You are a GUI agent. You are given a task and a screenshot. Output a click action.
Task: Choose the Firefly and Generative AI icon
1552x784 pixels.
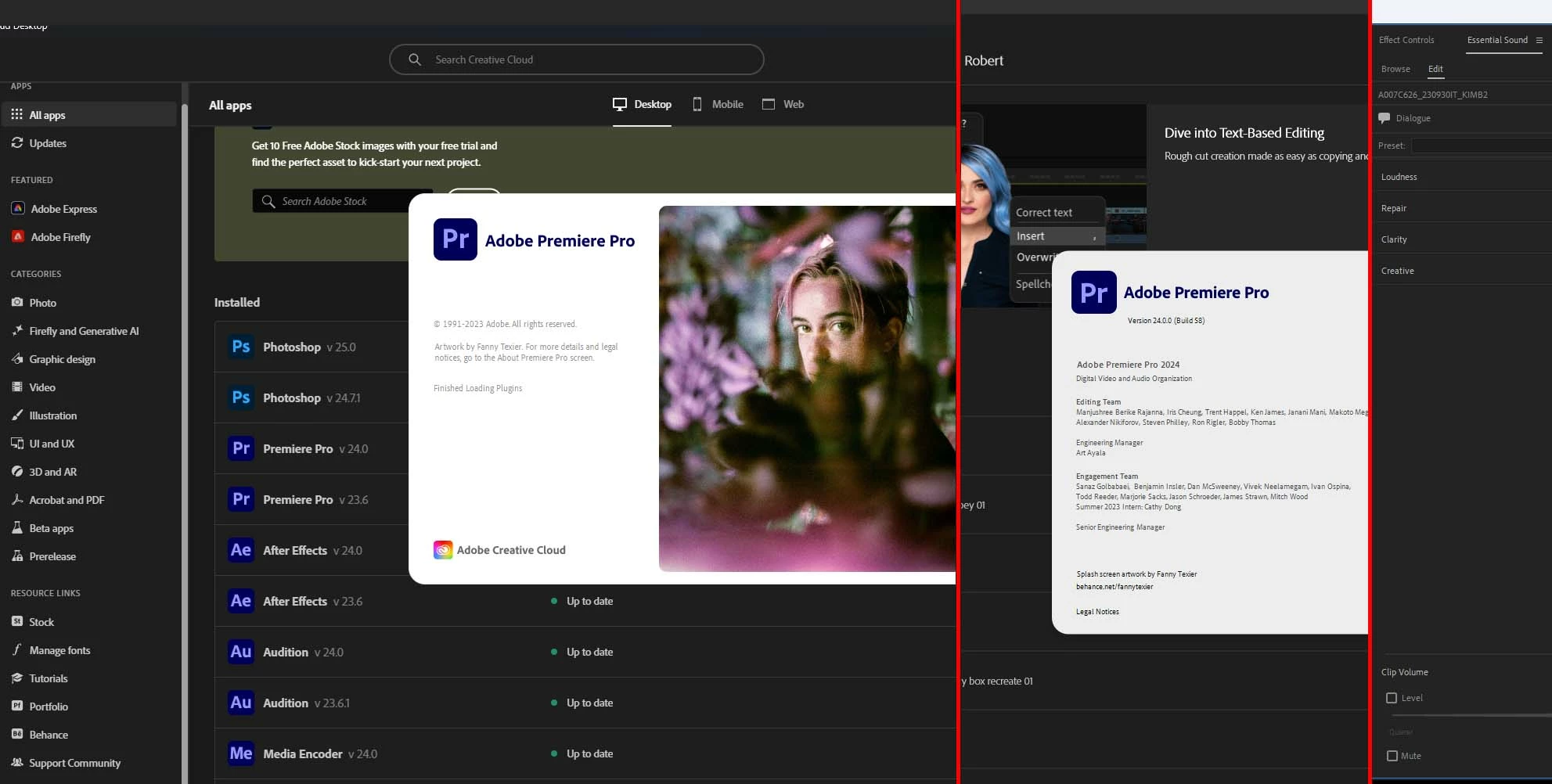click(x=17, y=330)
